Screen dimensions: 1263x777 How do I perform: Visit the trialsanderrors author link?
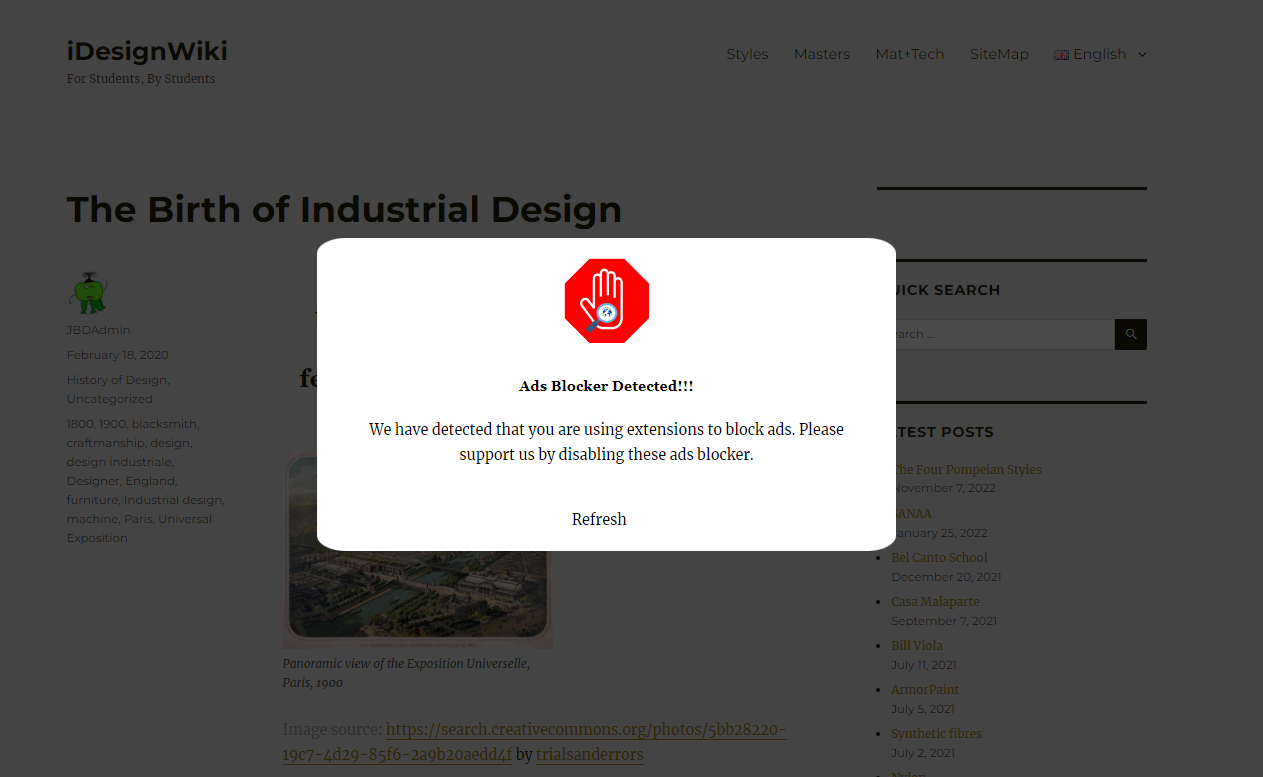pyautogui.click(x=589, y=755)
